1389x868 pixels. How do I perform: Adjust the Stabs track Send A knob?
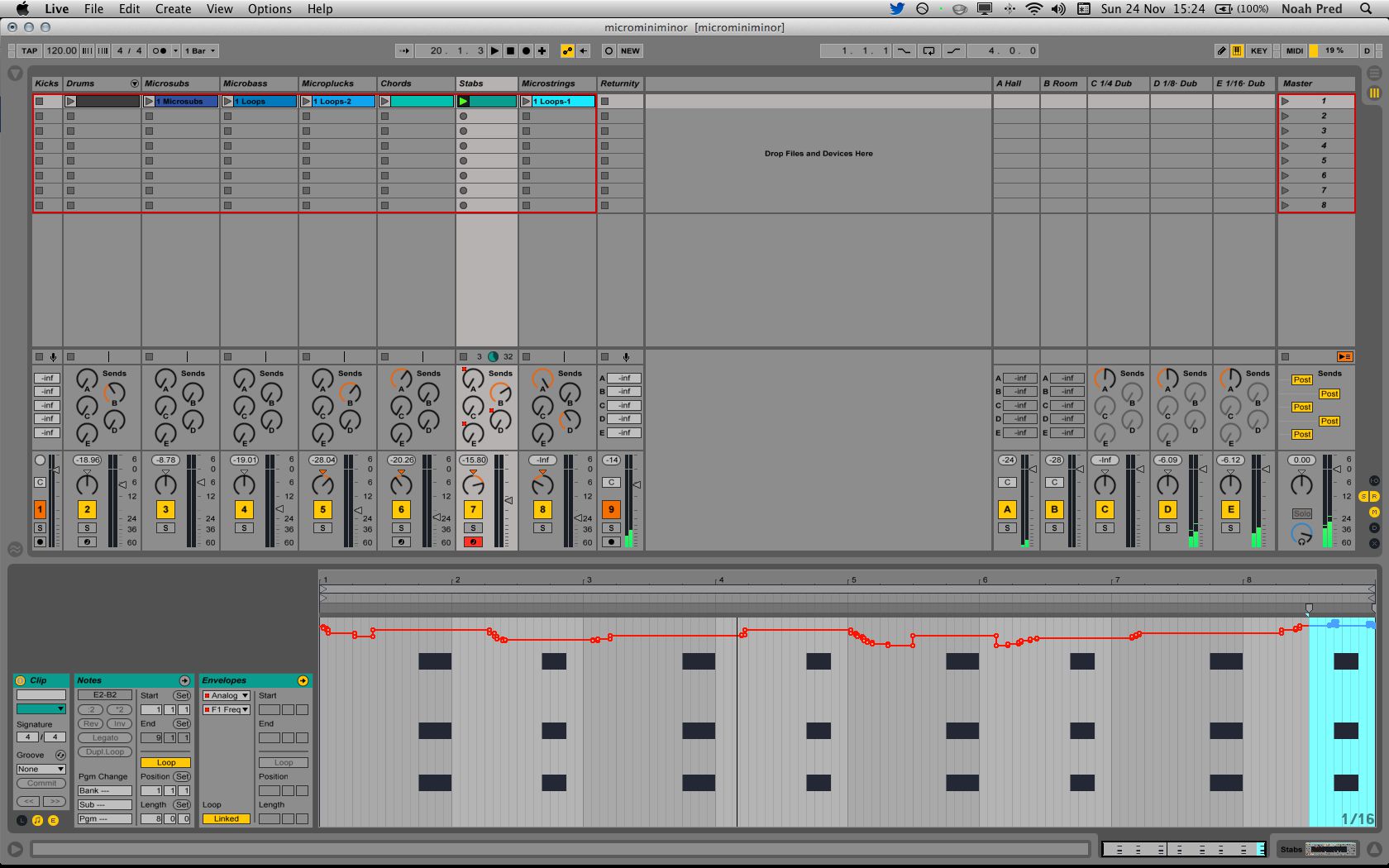tap(473, 379)
